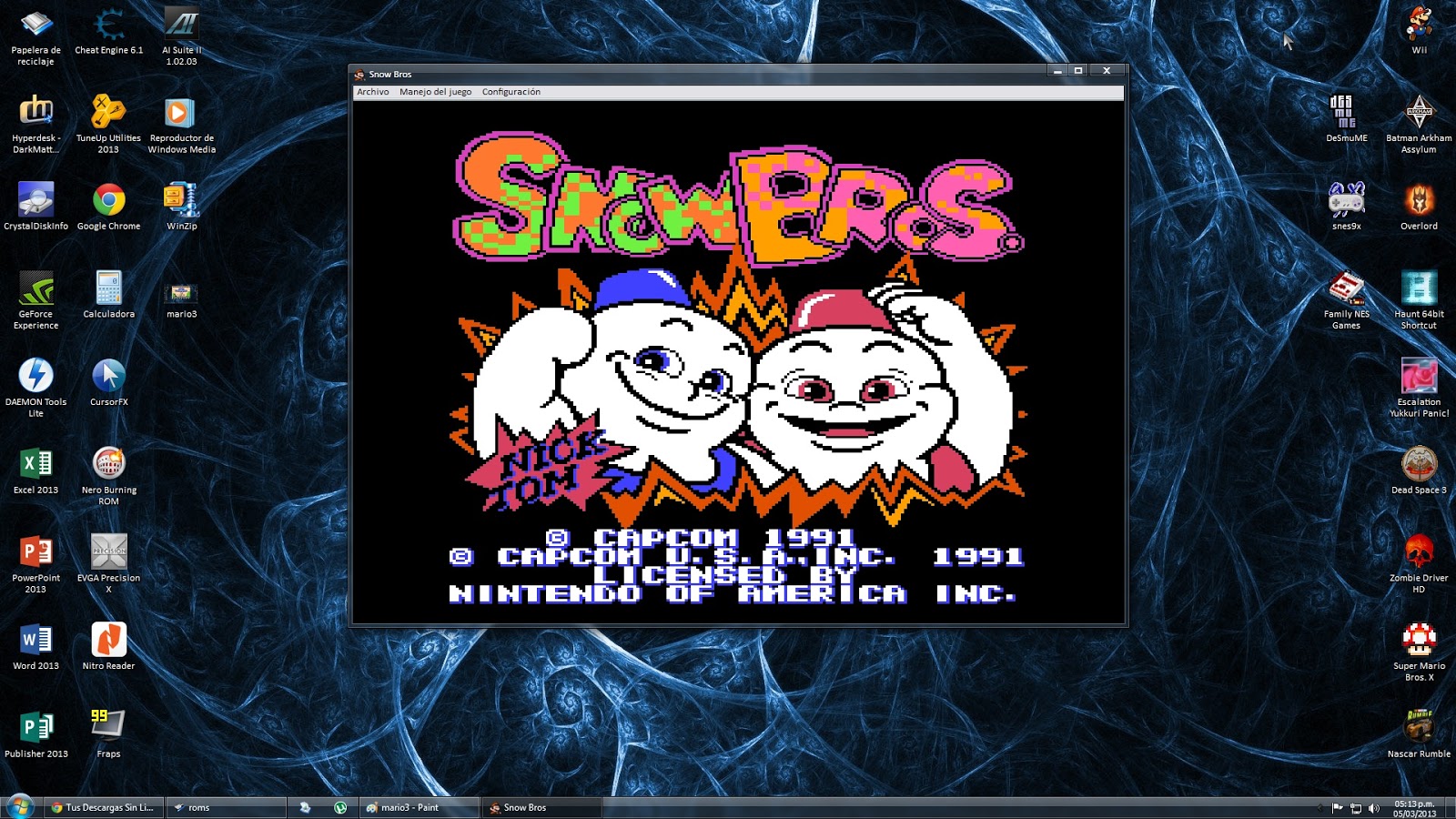1456x819 pixels.
Task: Select the Family NES Games icon
Action: [1347, 300]
